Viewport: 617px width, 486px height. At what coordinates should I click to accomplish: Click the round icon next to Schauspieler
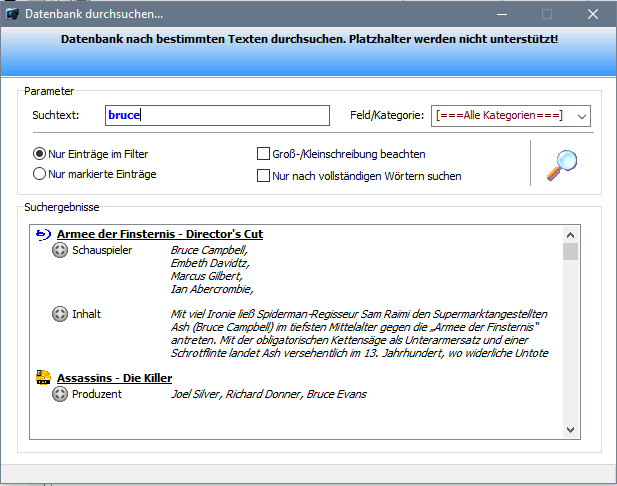coord(60,250)
